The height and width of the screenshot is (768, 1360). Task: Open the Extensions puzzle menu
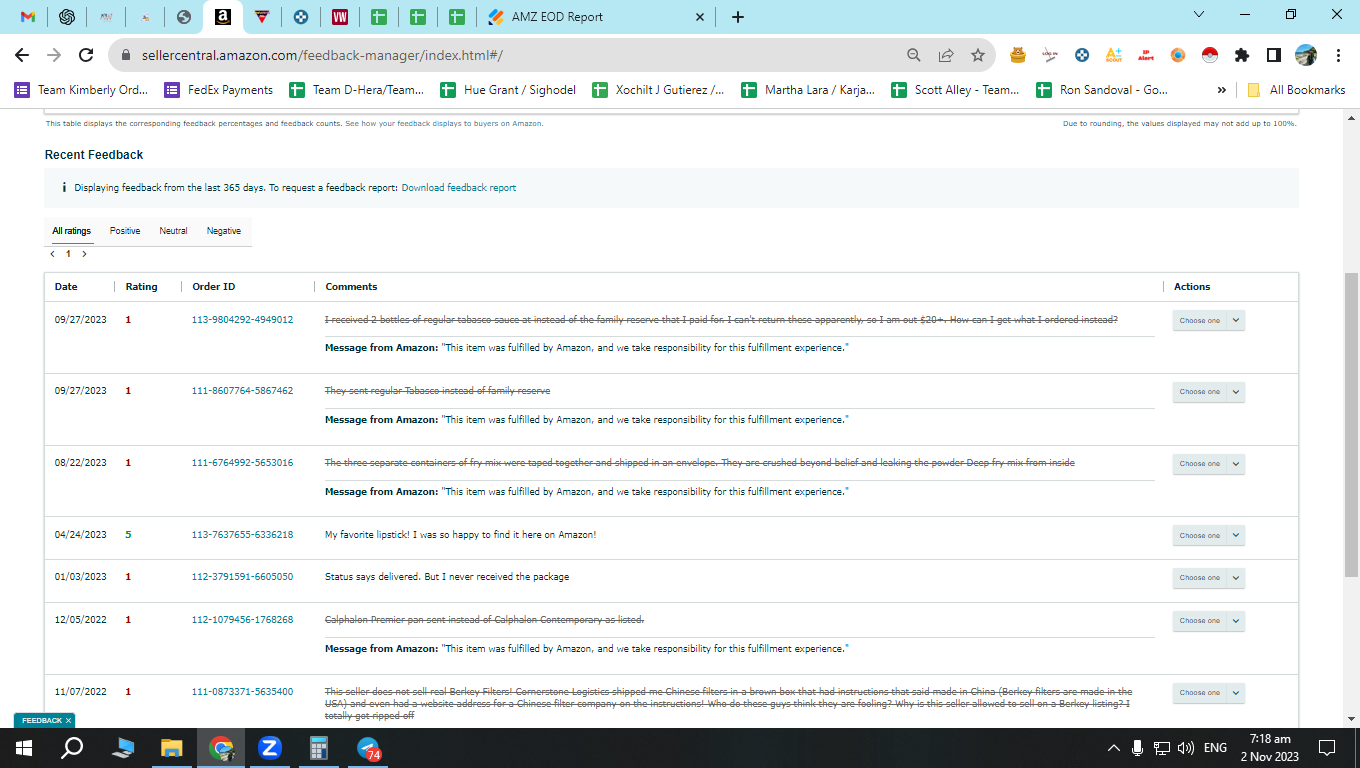(x=1242, y=55)
